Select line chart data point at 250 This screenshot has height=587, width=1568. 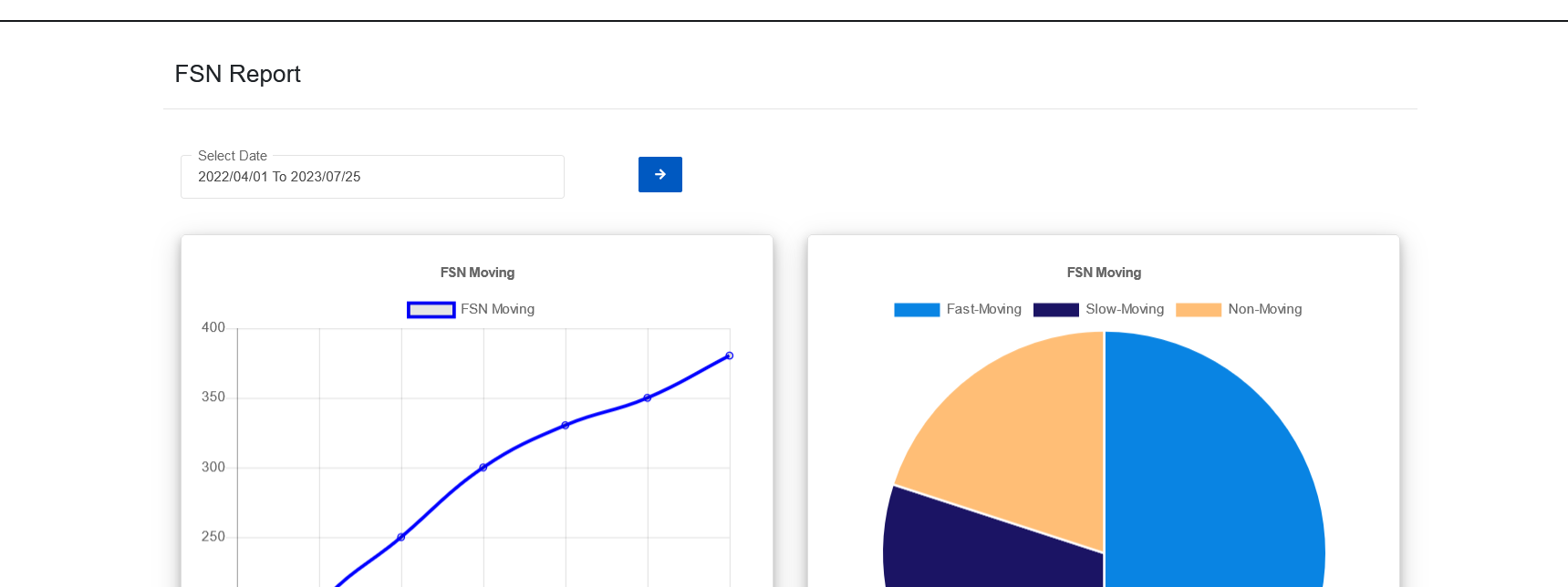click(401, 537)
